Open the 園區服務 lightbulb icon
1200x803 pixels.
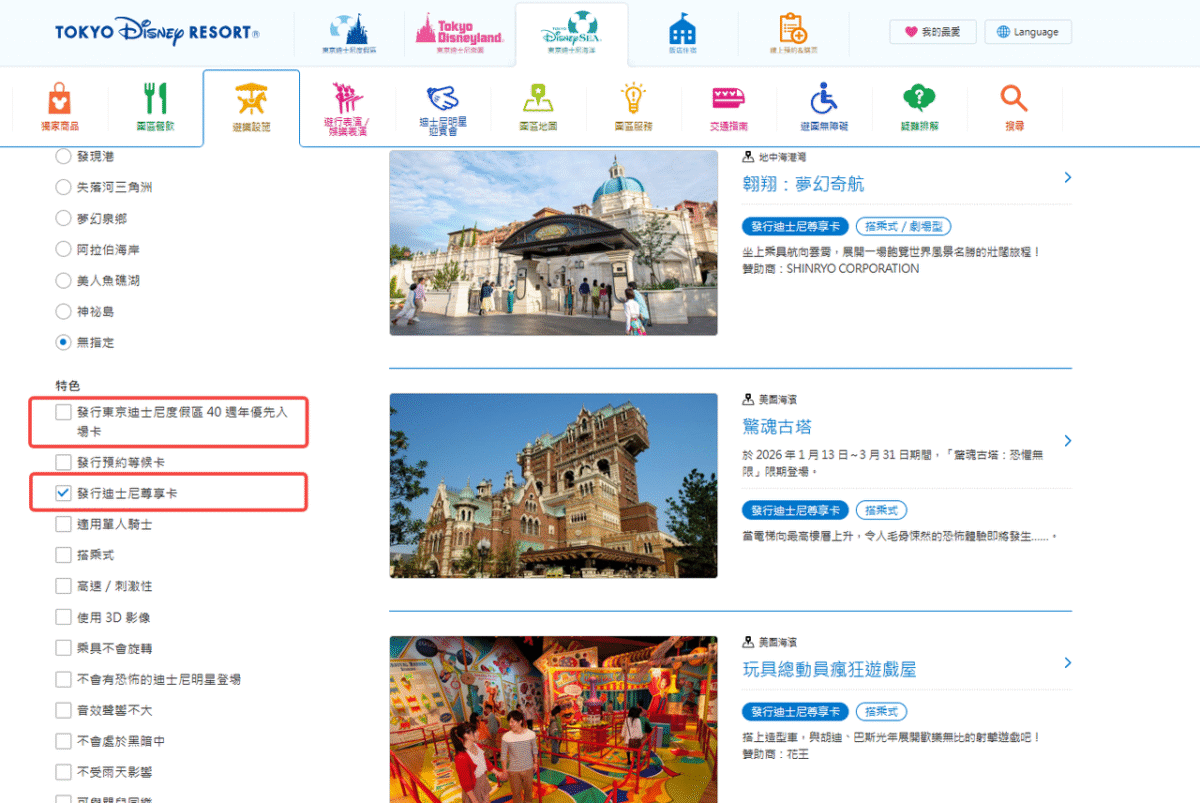click(633, 100)
